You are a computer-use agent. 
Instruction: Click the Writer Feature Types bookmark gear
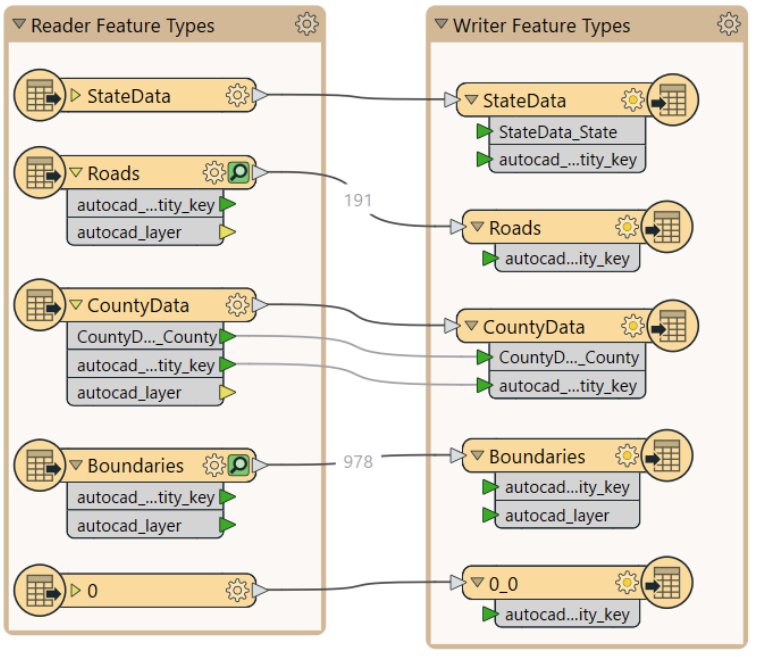coord(729,24)
